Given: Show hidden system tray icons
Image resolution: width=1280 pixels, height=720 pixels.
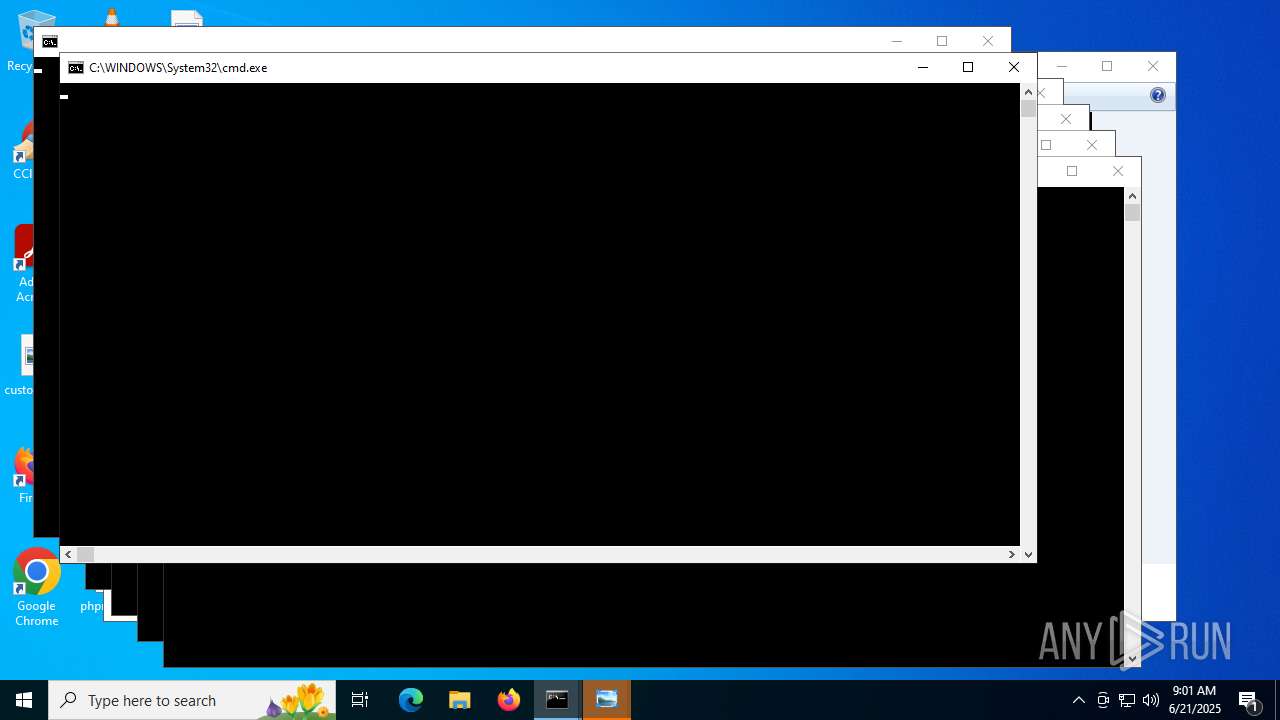Looking at the screenshot, I should click(x=1078, y=700).
